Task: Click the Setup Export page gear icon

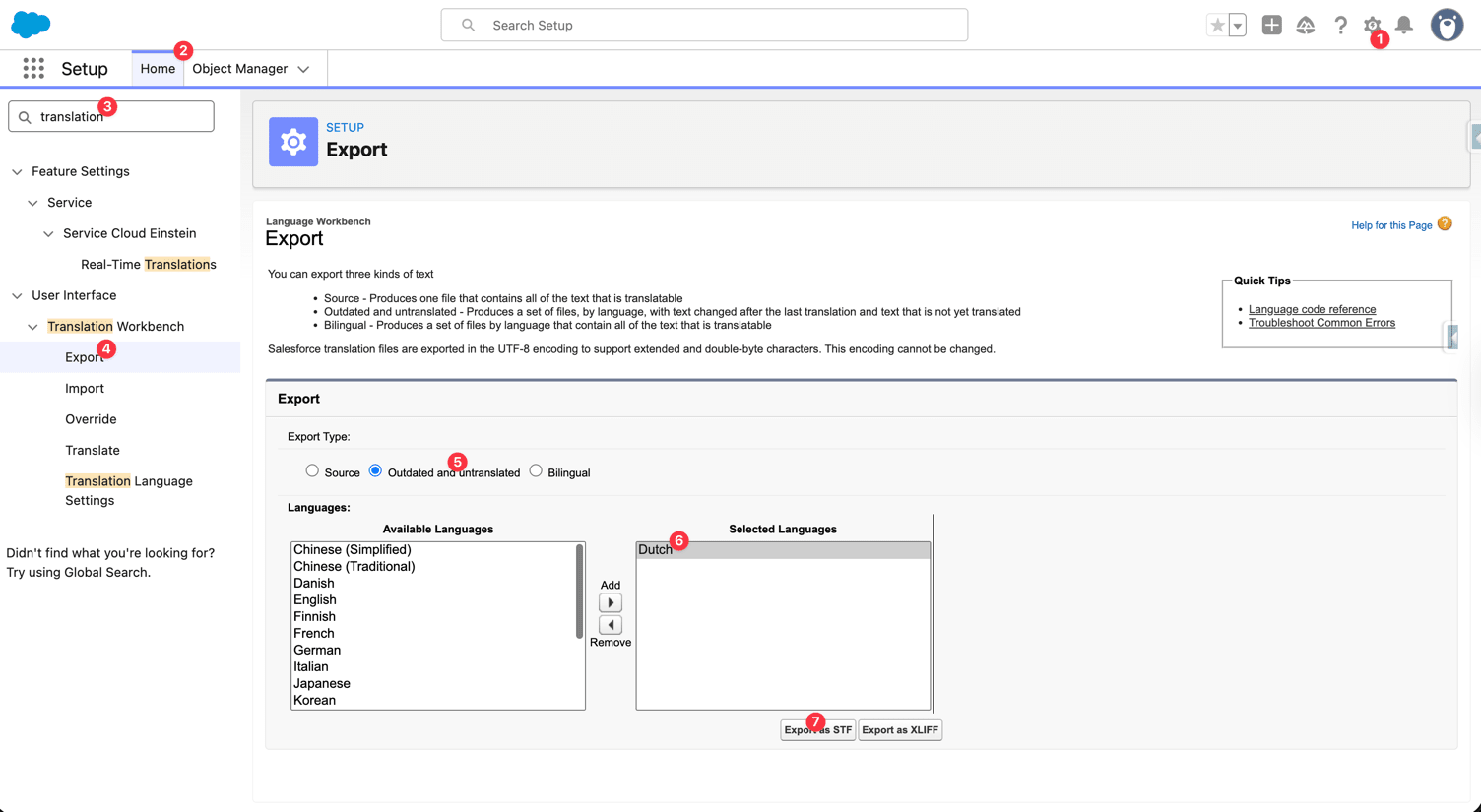Action: (x=293, y=142)
